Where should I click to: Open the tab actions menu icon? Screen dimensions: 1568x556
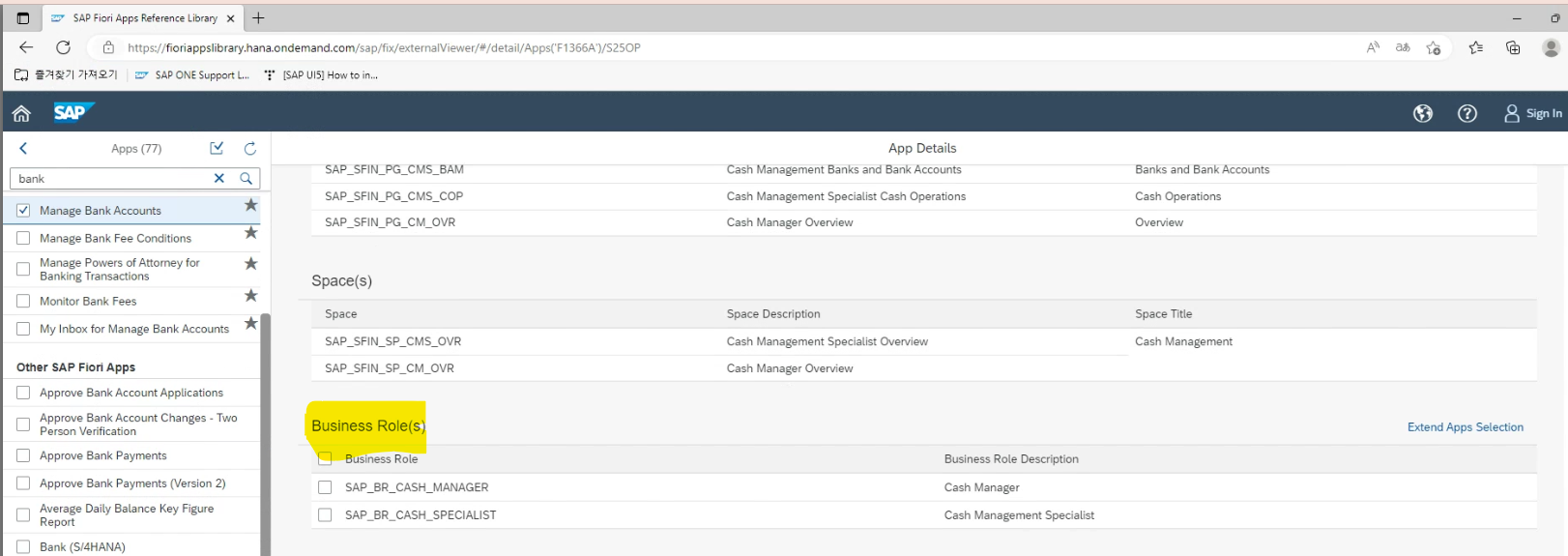(x=22, y=17)
